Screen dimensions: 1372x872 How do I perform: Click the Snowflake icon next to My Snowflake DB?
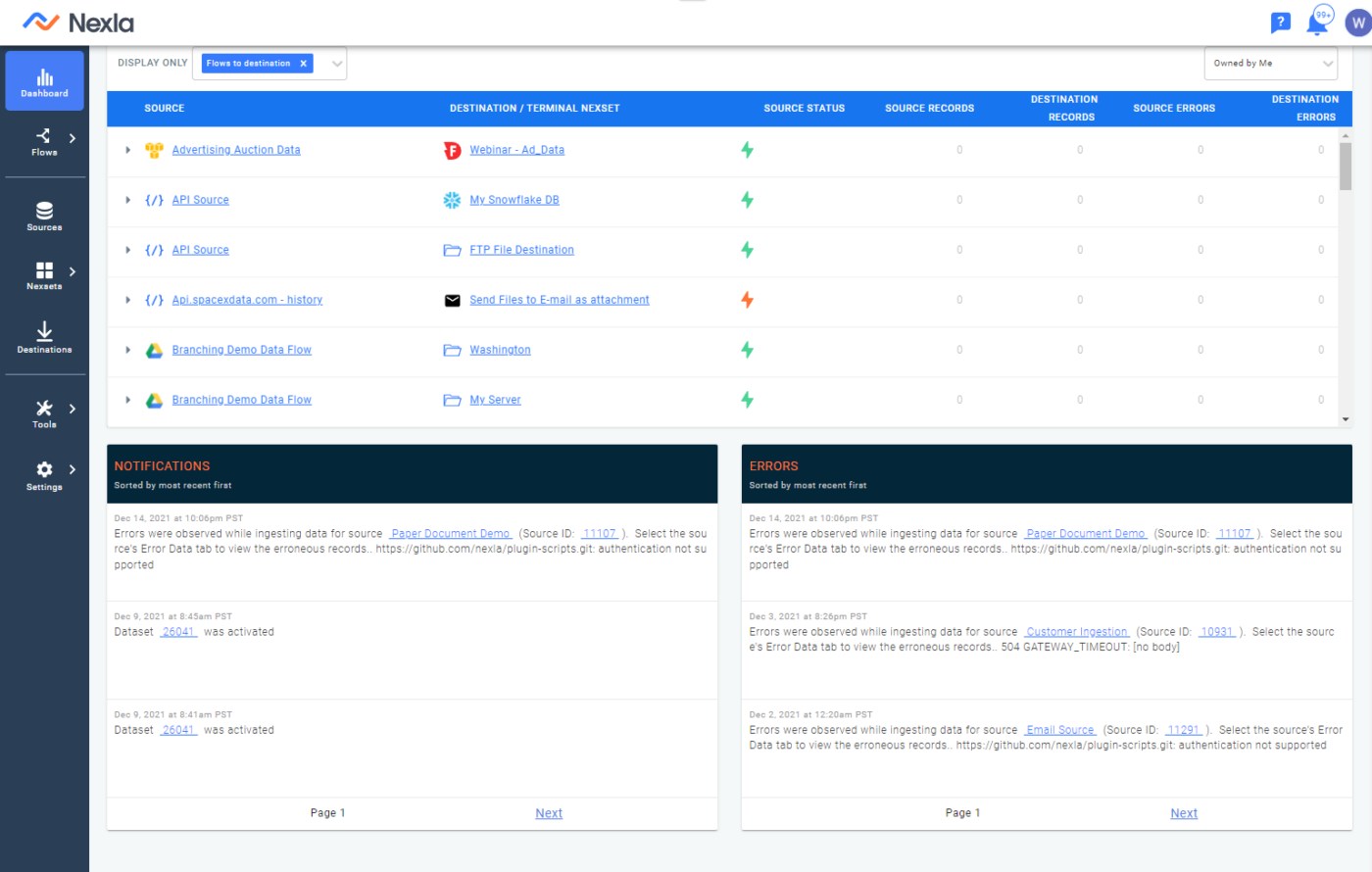[x=452, y=200]
